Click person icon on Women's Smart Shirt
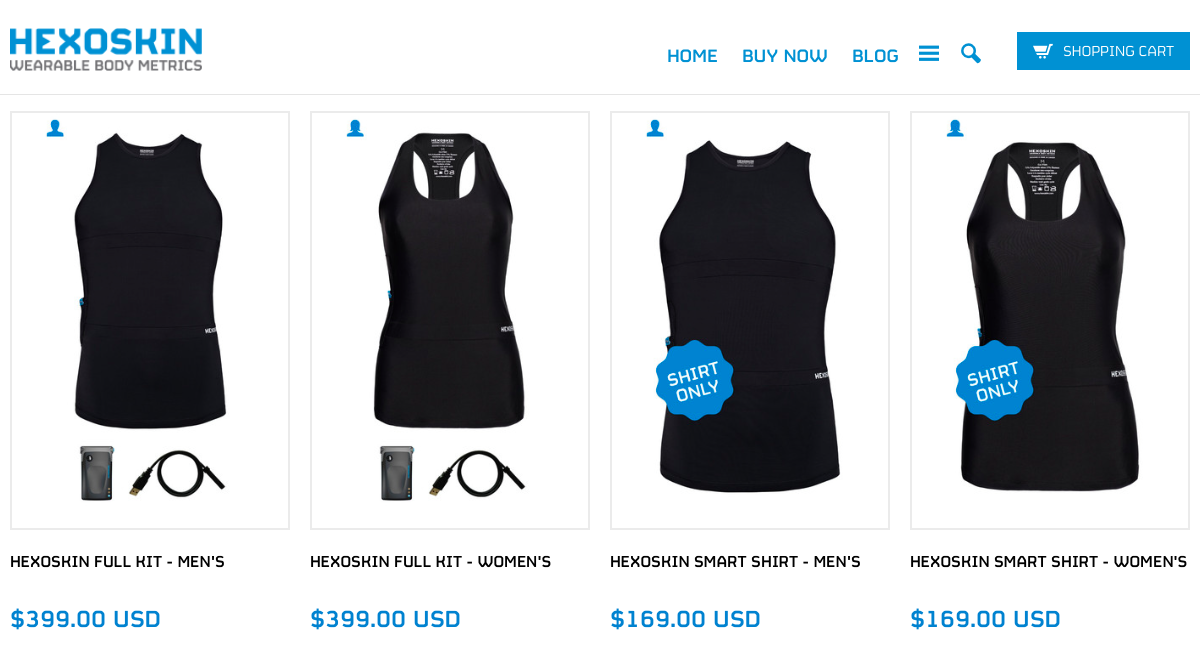 (955, 128)
